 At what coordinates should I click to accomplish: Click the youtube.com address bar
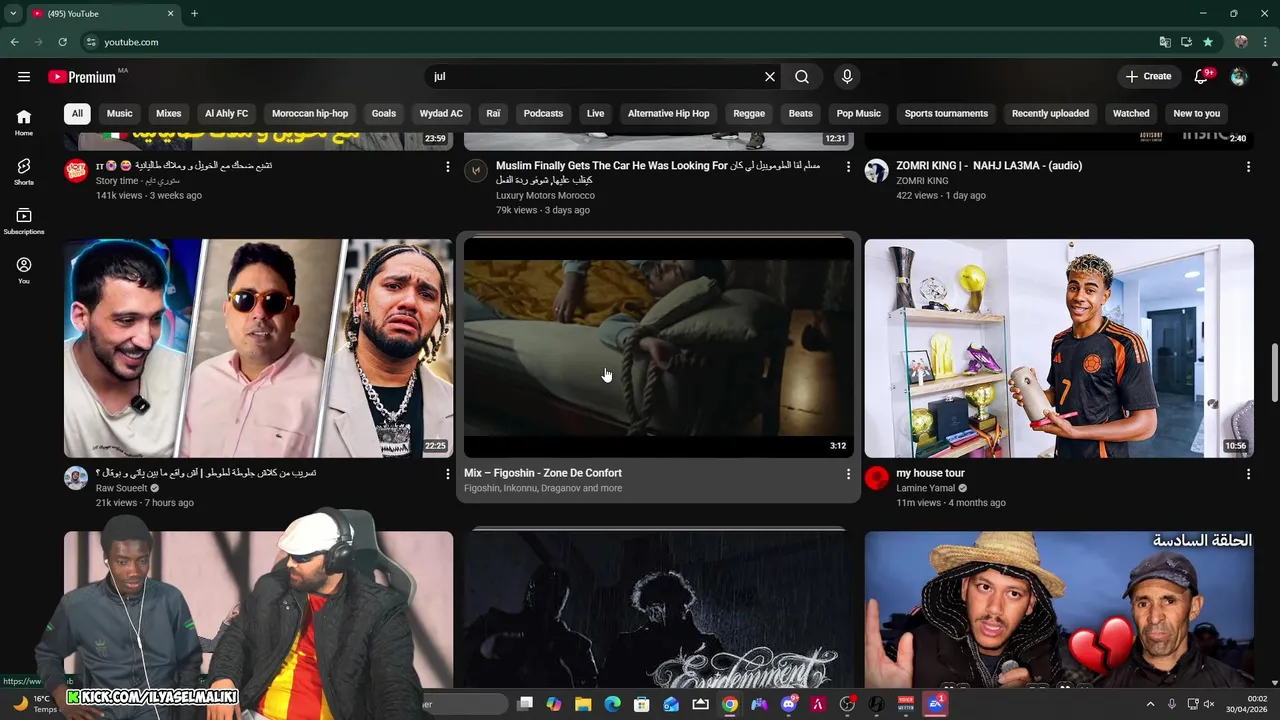[131, 42]
